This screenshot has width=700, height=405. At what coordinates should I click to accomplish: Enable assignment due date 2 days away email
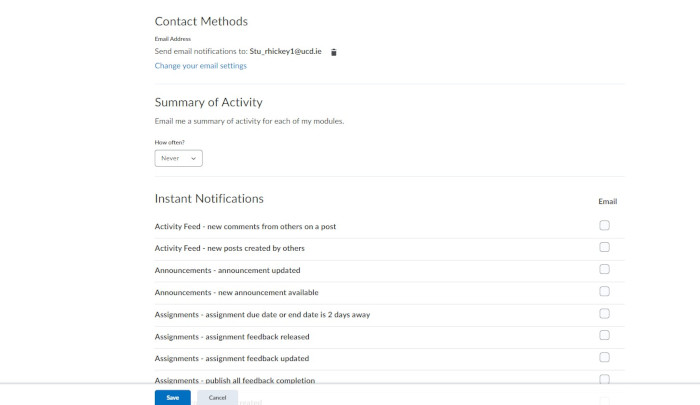click(604, 314)
